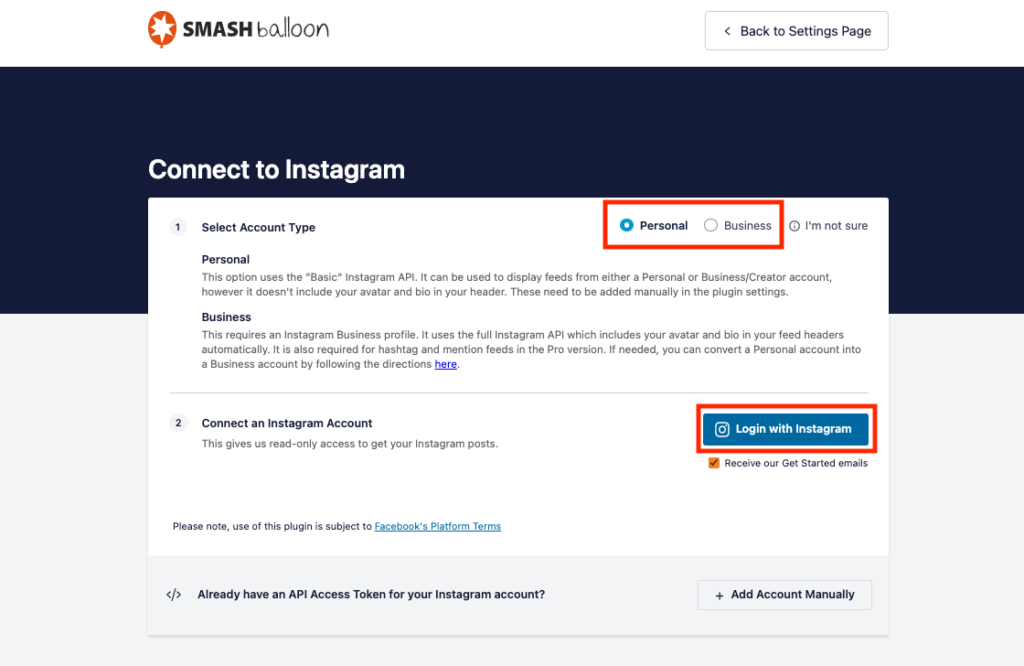Go back via Back to Settings Page
1024x666 pixels.
[x=796, y=30]
